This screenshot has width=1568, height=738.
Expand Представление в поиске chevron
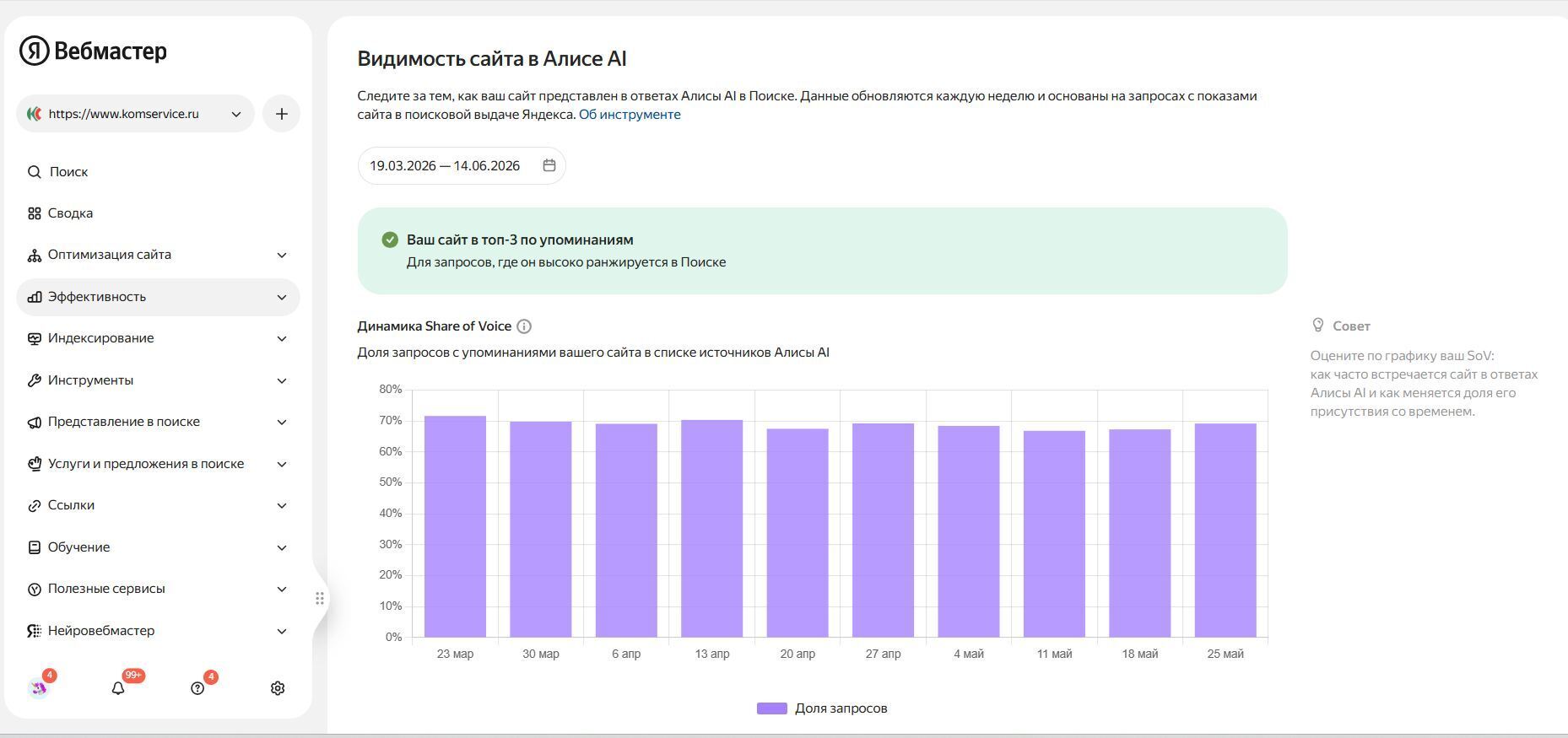[282, 422]
